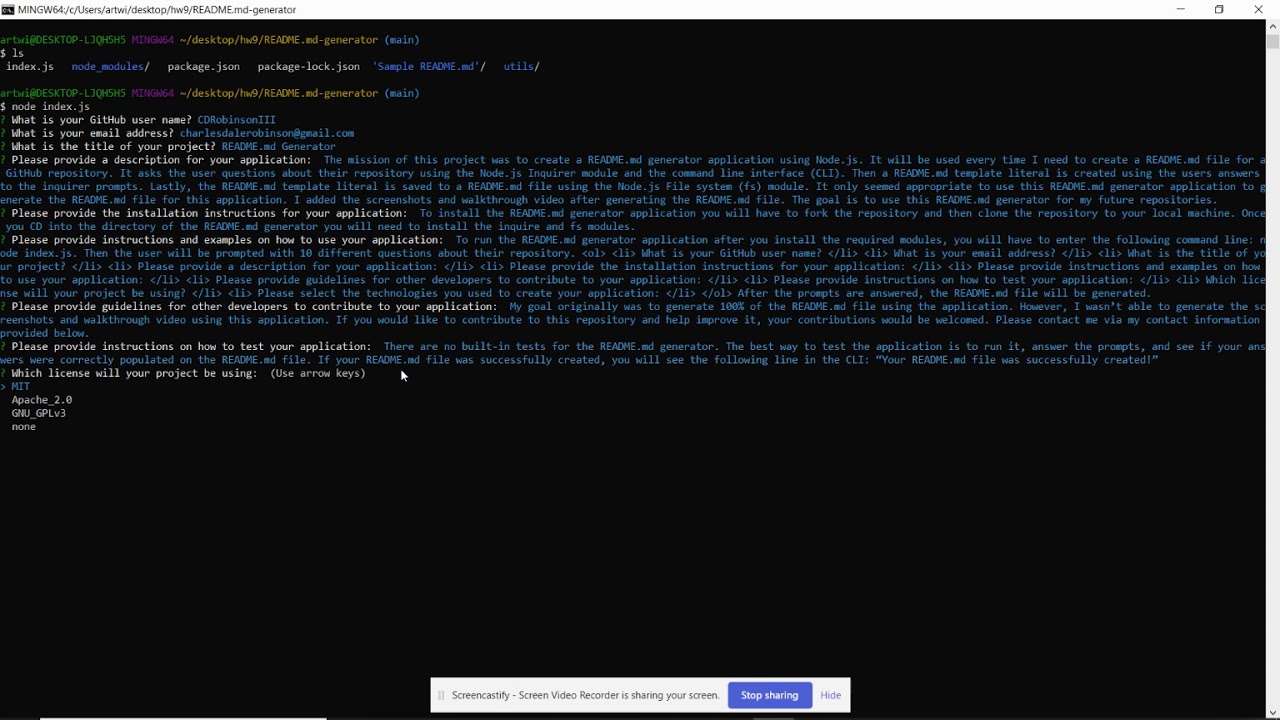Click 'Please provide the installation instructions' prompt
Viewport: 1280px width, 720px height.
[209, 213]
